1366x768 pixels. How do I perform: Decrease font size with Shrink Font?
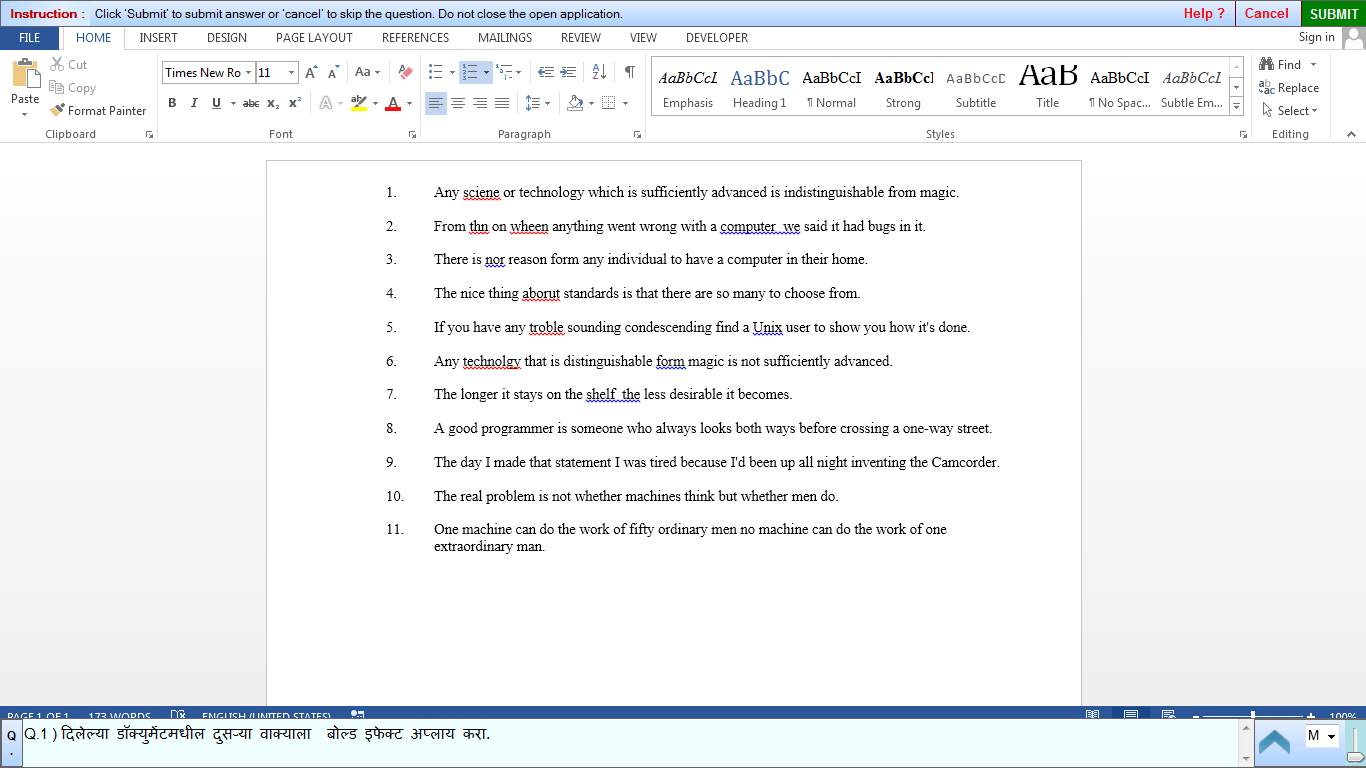click(333, 72)
